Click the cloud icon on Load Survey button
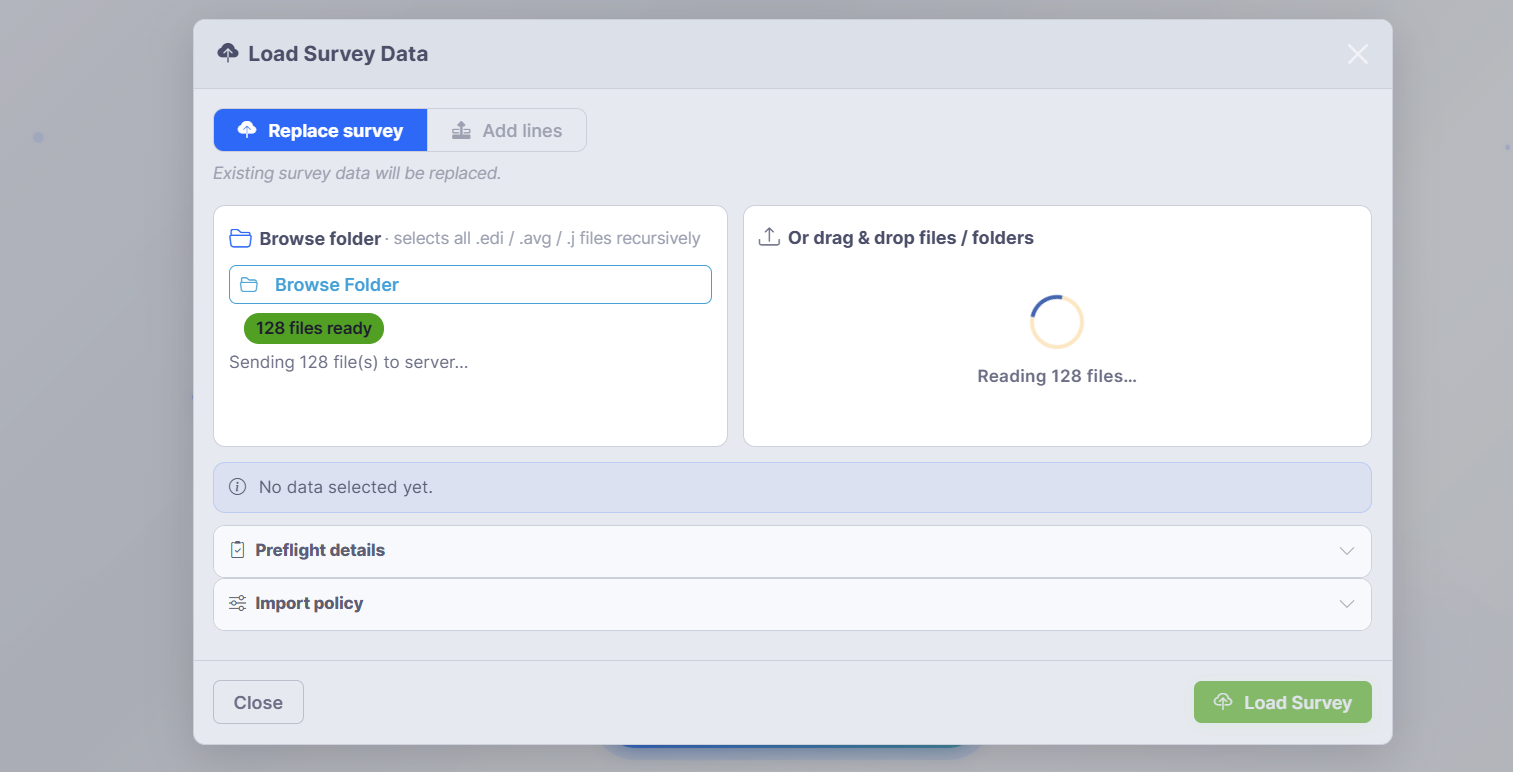 (x=1223, y=702)
